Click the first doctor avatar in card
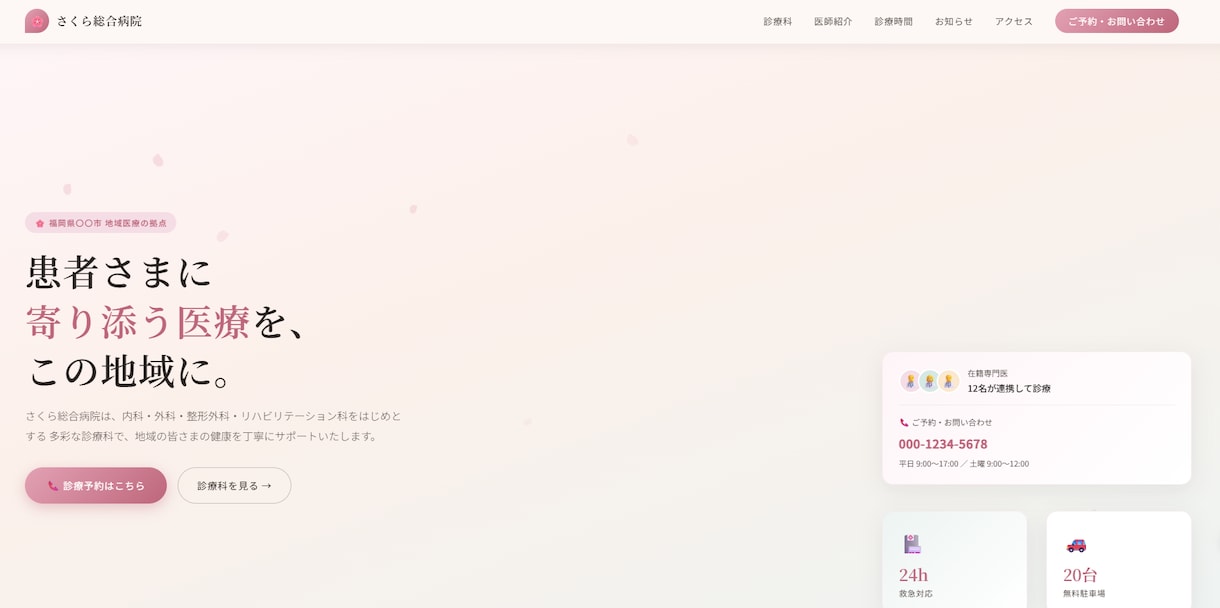 pyautogui.click(x=910, y=381)
